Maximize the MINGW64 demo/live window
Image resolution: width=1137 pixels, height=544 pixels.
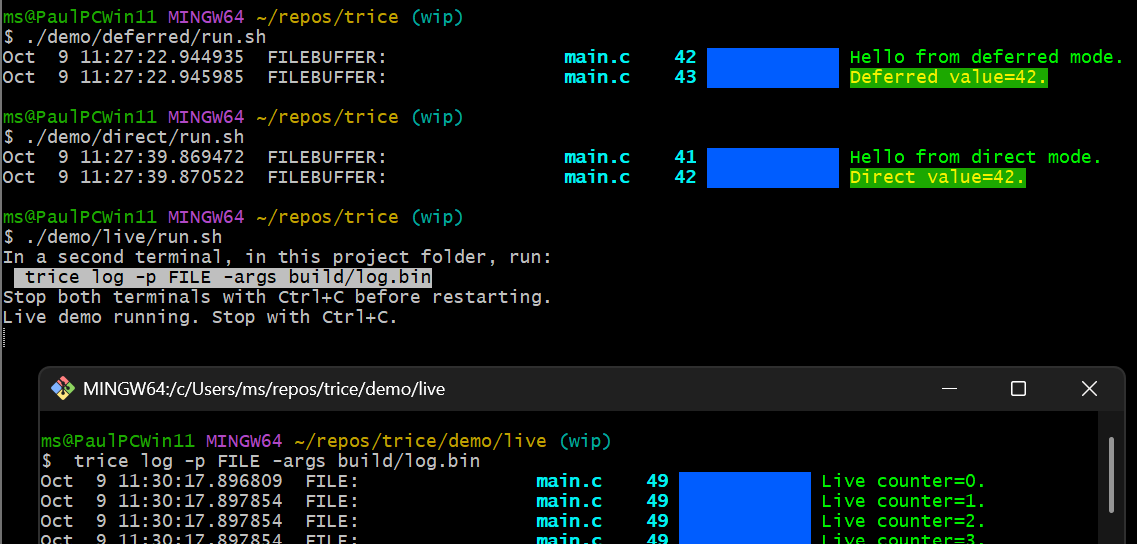coord(1018,389)
